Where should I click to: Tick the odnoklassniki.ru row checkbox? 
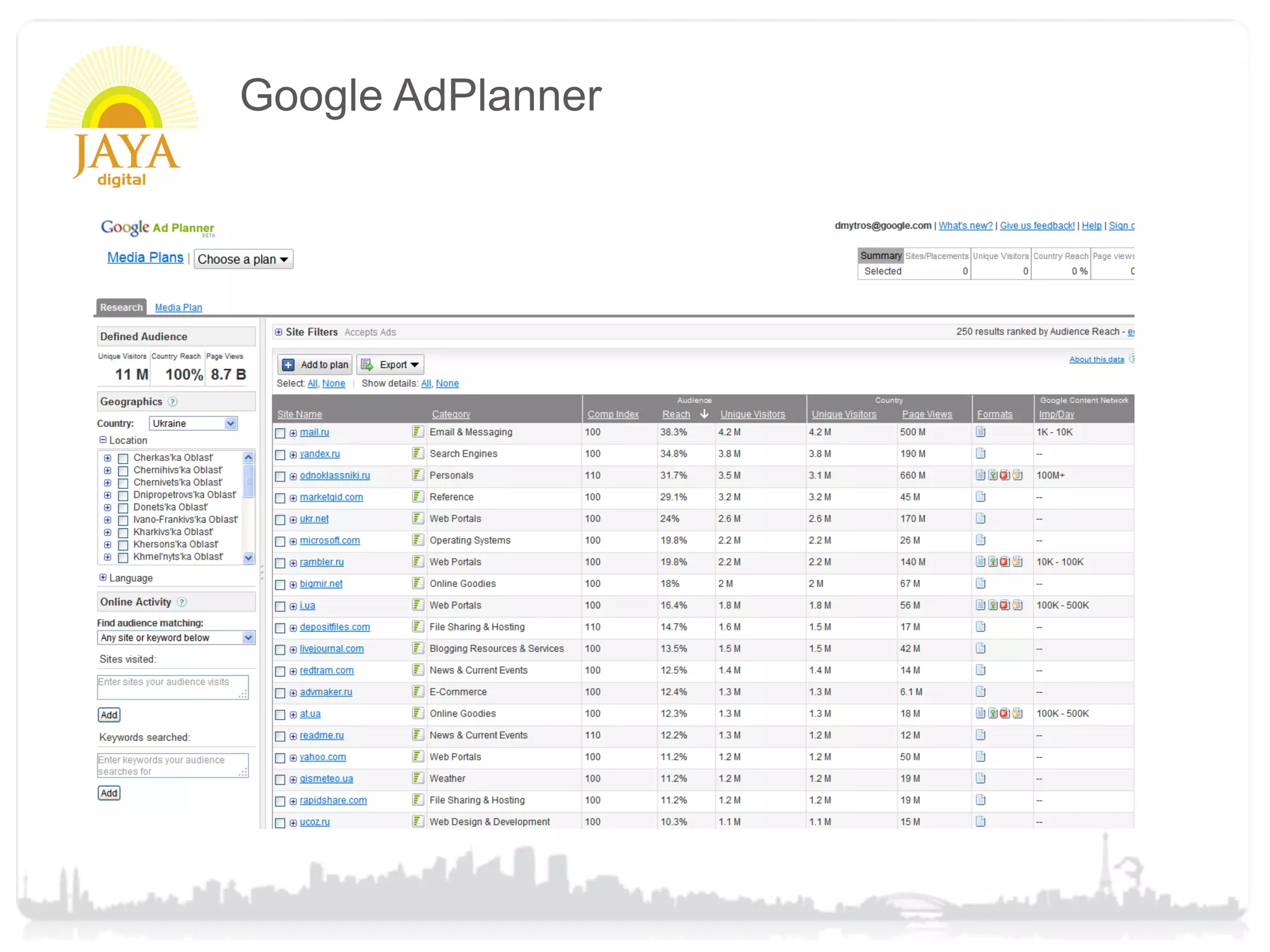coord(280,477)
